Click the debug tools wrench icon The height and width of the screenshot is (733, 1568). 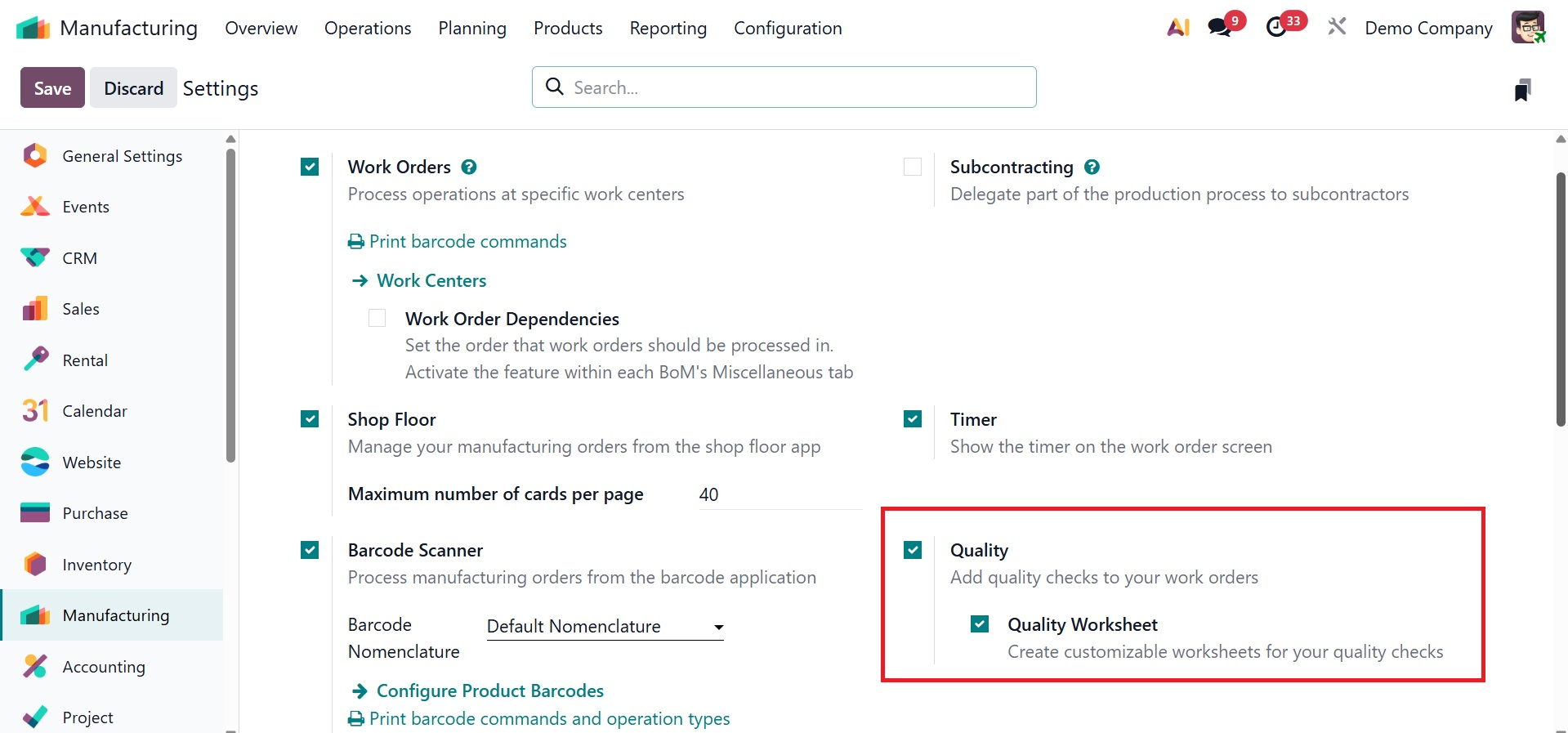click(1337, 28)
